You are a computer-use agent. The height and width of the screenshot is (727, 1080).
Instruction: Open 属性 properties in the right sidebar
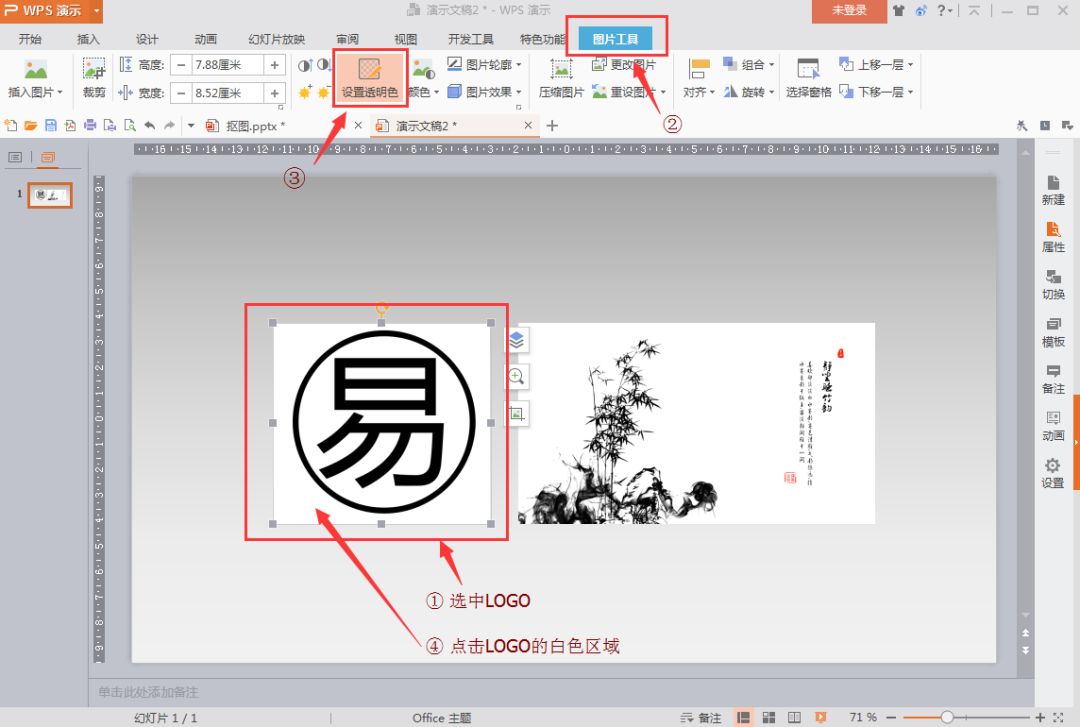(1053, 238)
